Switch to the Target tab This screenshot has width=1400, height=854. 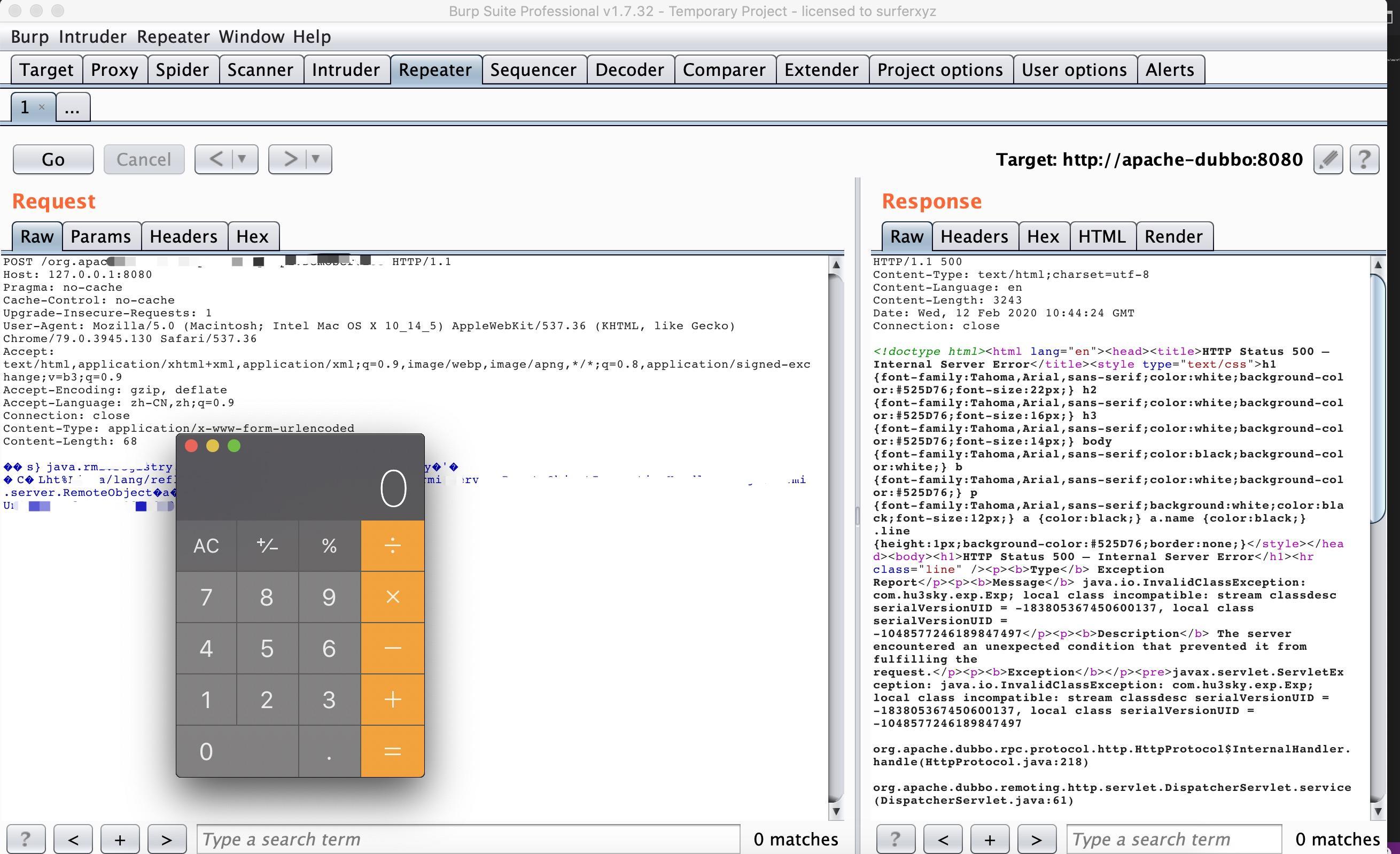point(46,70)
